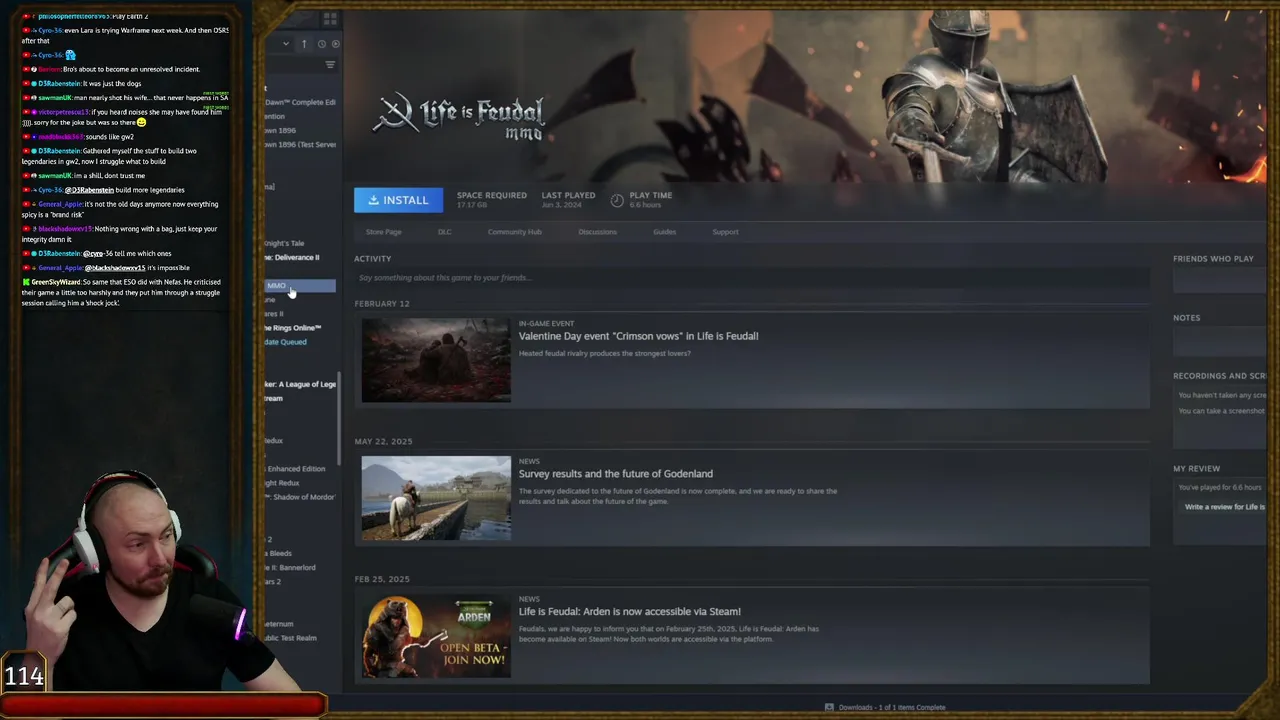Open the library advanced filter icon

coord(330,65)
